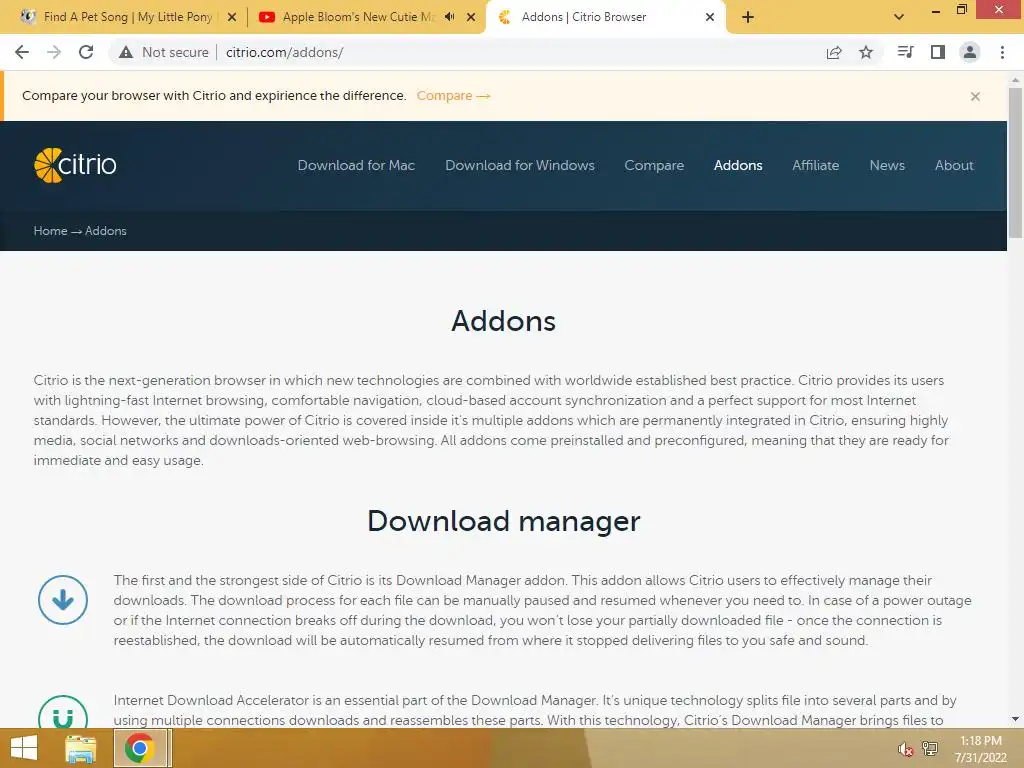Click the Citrio orange logo
The width and height of the screenshot is (1024, 768).
(75, 165)
